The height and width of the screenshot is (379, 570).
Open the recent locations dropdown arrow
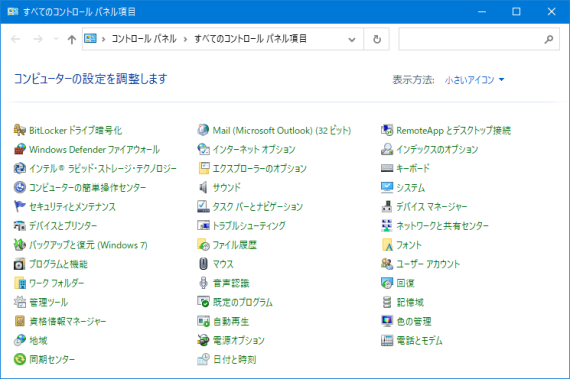[x=56, y=39]
